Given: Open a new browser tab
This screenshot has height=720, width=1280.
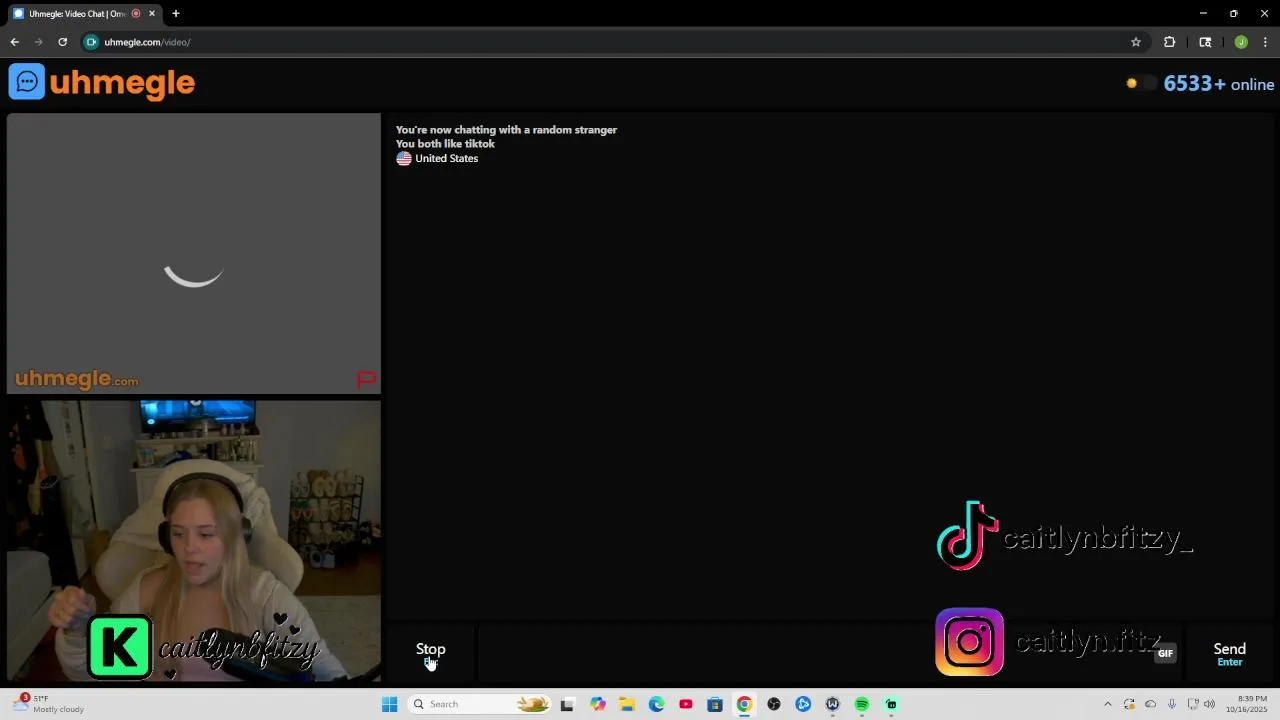Looking at the screenshot, I should [x=176, y=14].
